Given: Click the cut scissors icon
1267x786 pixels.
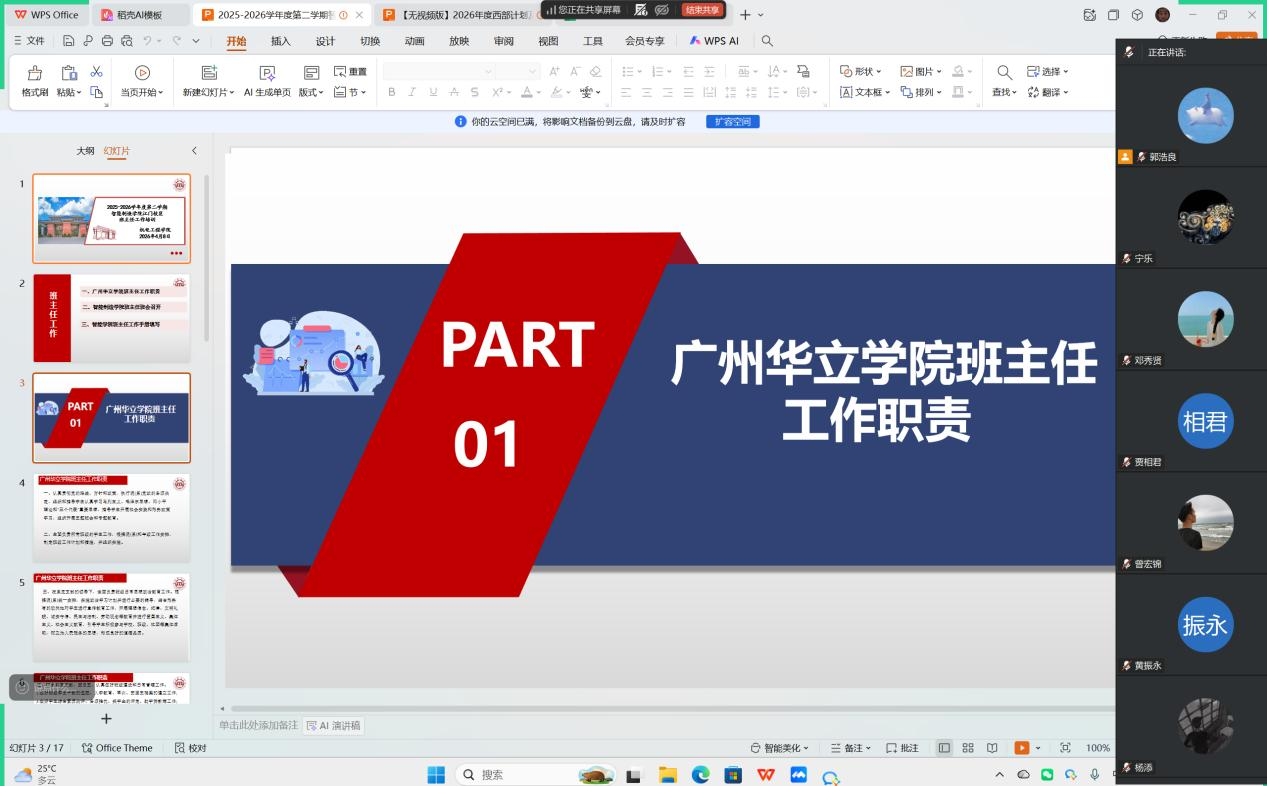Looking at the screenshot, I should 96,71.
